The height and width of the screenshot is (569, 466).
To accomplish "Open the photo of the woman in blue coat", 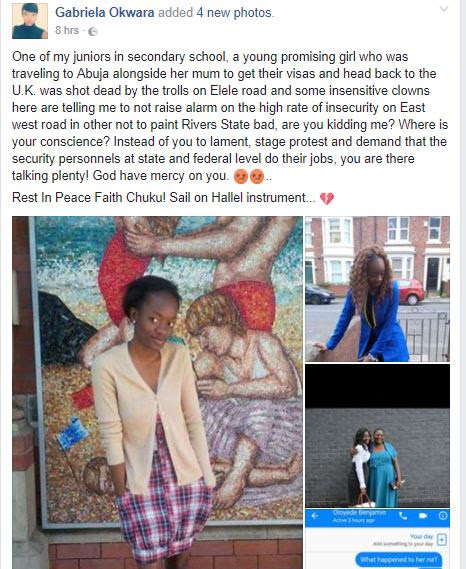I will click(x=377, y=289).
